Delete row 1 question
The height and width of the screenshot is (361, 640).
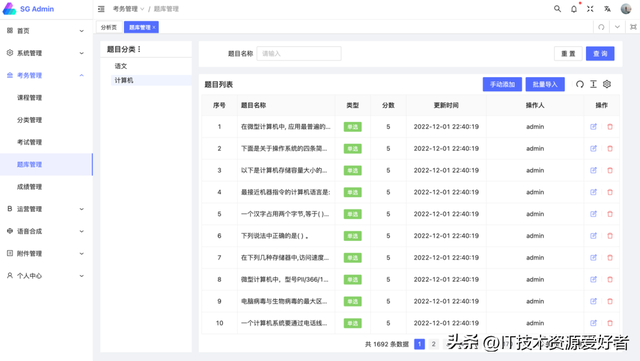coord(610,127)
